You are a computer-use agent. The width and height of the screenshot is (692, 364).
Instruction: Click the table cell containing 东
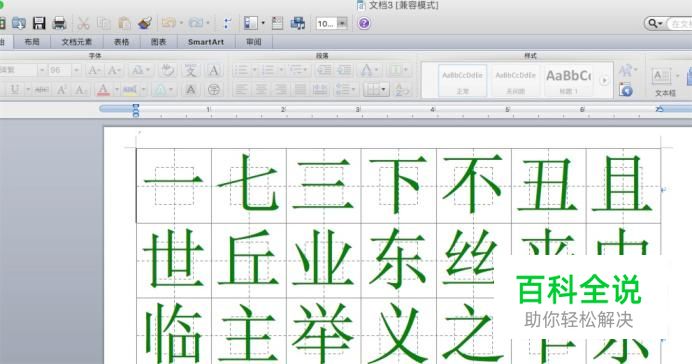click(399, 260)
